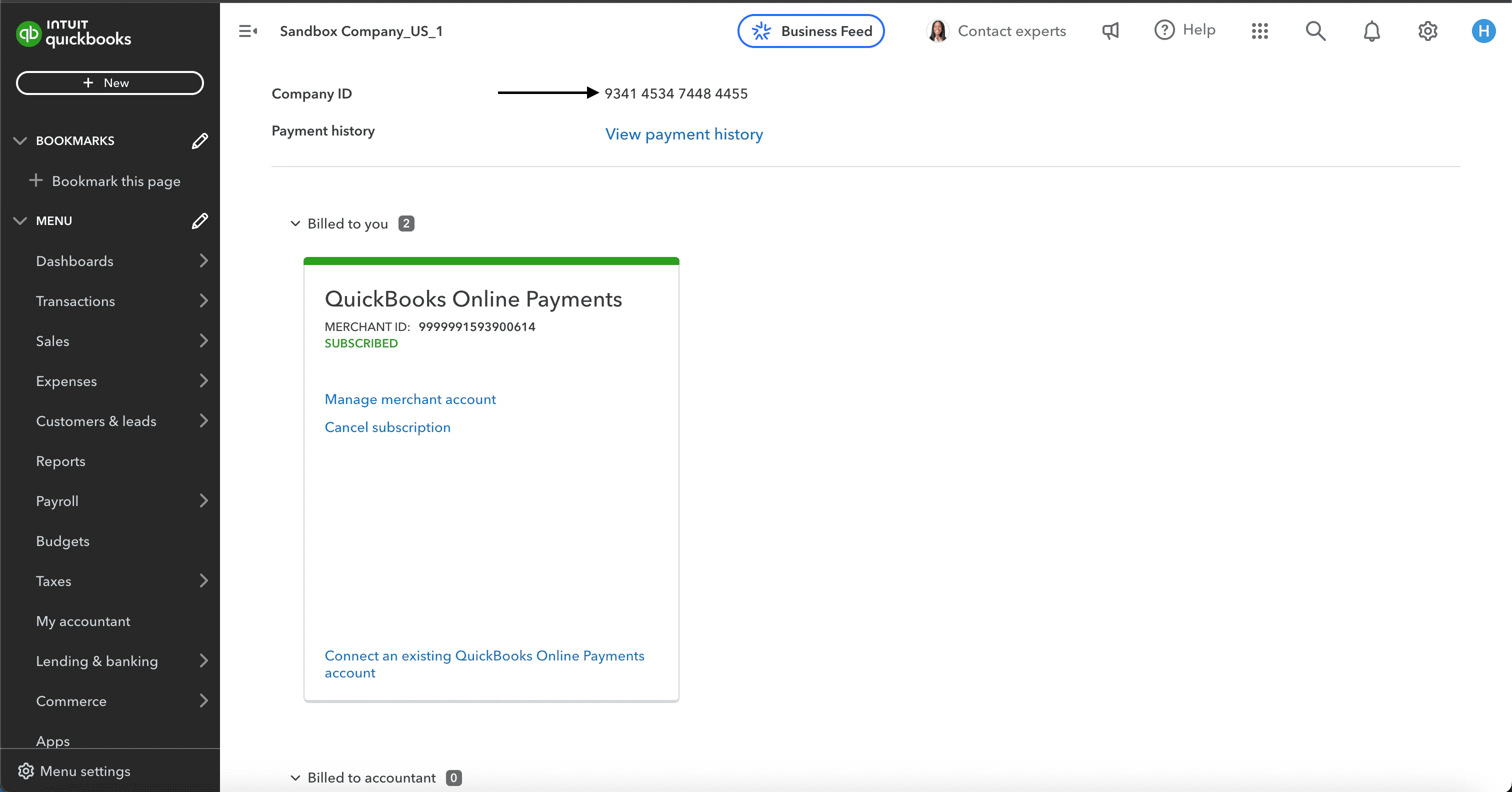Click the search magnifier icon
Screen dimensions: 1512x792
(x=1315, y=31)
